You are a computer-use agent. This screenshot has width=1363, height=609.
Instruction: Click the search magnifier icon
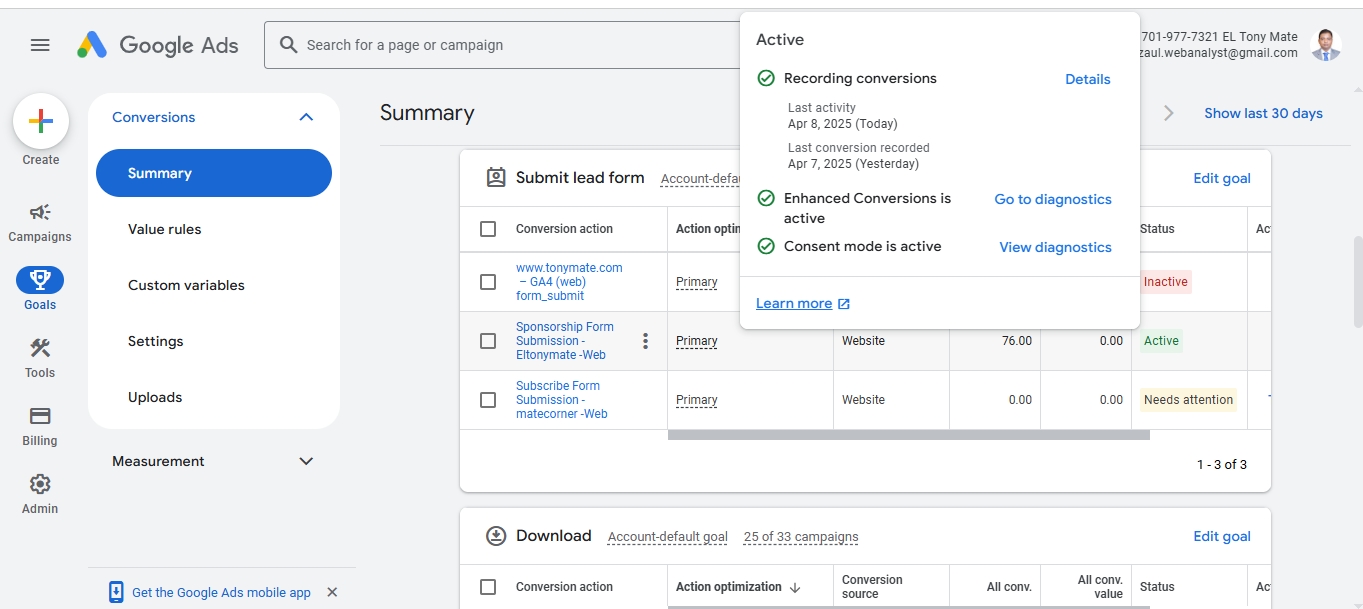[289, 45]
